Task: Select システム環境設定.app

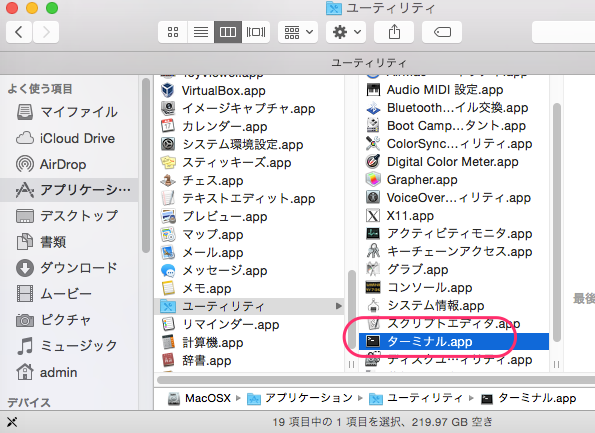Action: point(250,145)
